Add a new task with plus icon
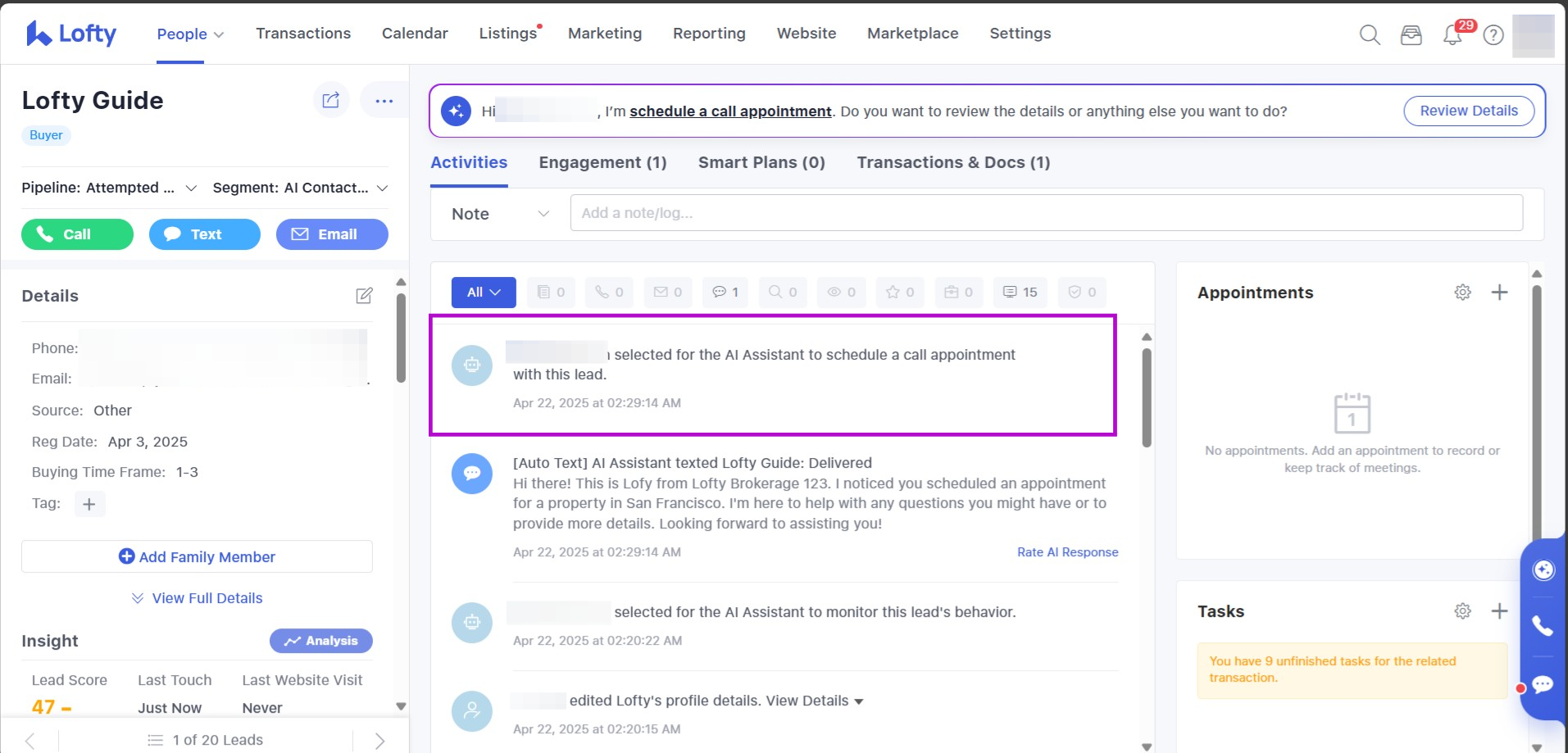 (x=1499, y=611)
